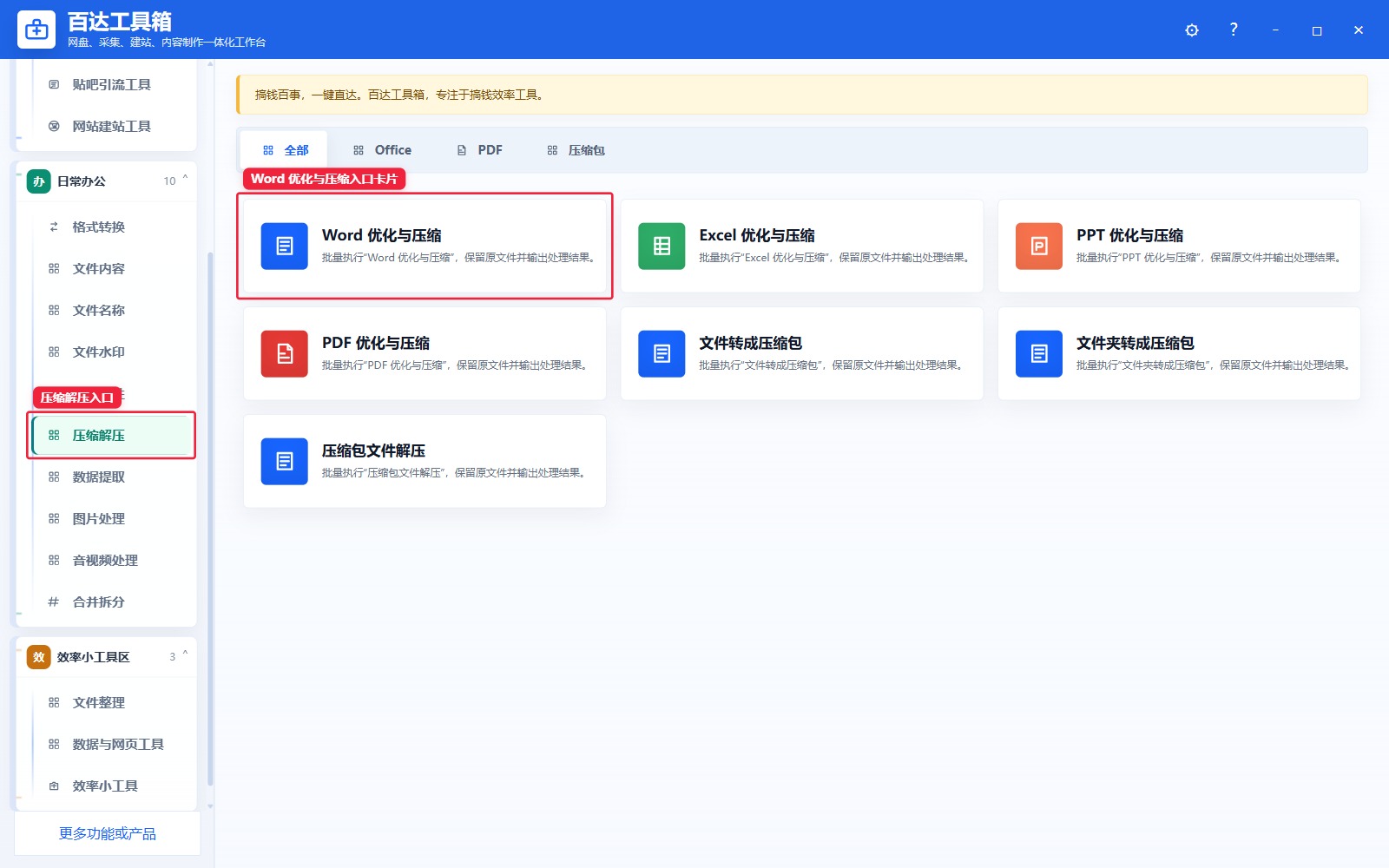1389x868 pixels.
Task: Click the swap-arrows icon next to 格式转换
Action: point(54,227)
